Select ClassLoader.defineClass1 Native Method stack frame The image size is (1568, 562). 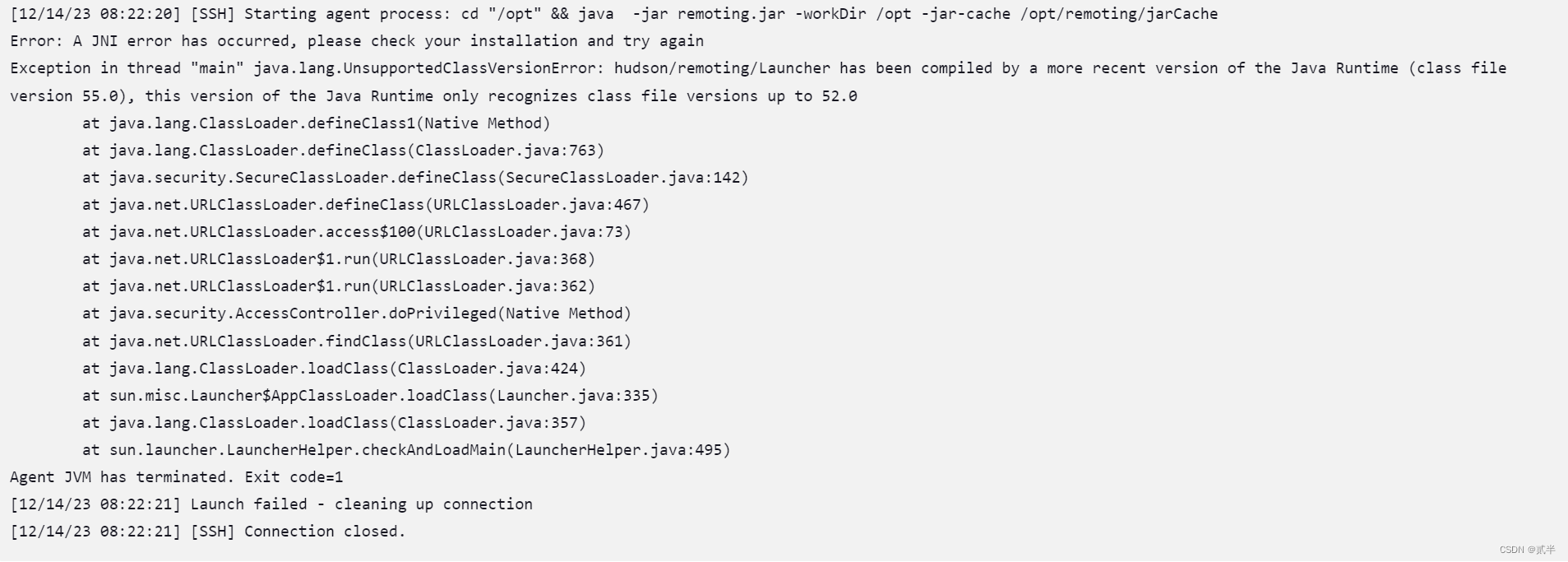[316, 123]
